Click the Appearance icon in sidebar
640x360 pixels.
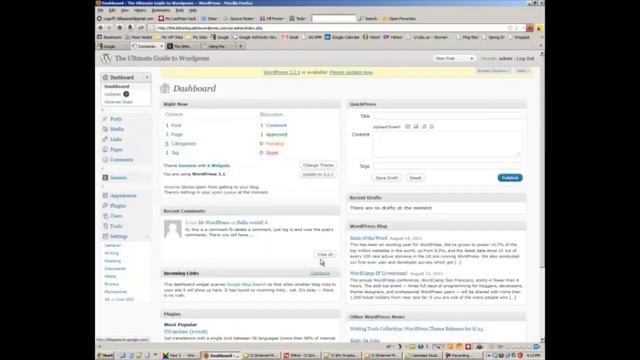point(105,196)
